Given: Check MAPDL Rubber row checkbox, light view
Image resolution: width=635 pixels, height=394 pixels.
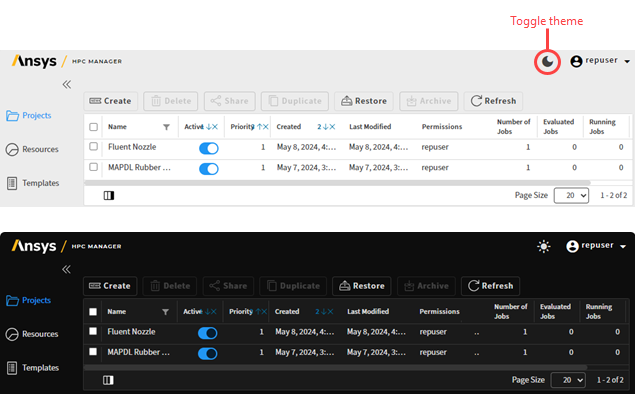Looking at the screenshot, I should click(94, 167).
